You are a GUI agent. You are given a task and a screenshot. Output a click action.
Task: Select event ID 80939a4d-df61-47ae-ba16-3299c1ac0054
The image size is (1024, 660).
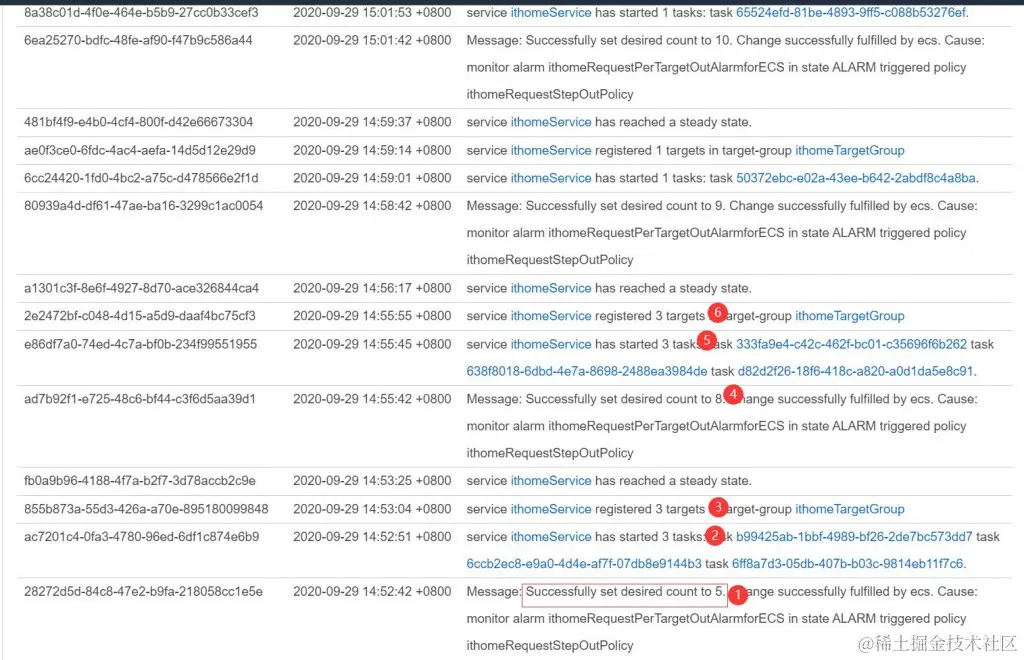[x=144, y=206]
